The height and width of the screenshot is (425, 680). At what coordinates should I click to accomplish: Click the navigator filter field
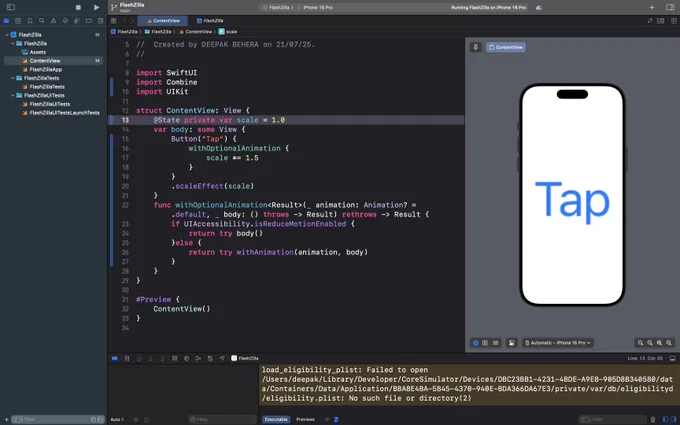(x=57, y=419)
